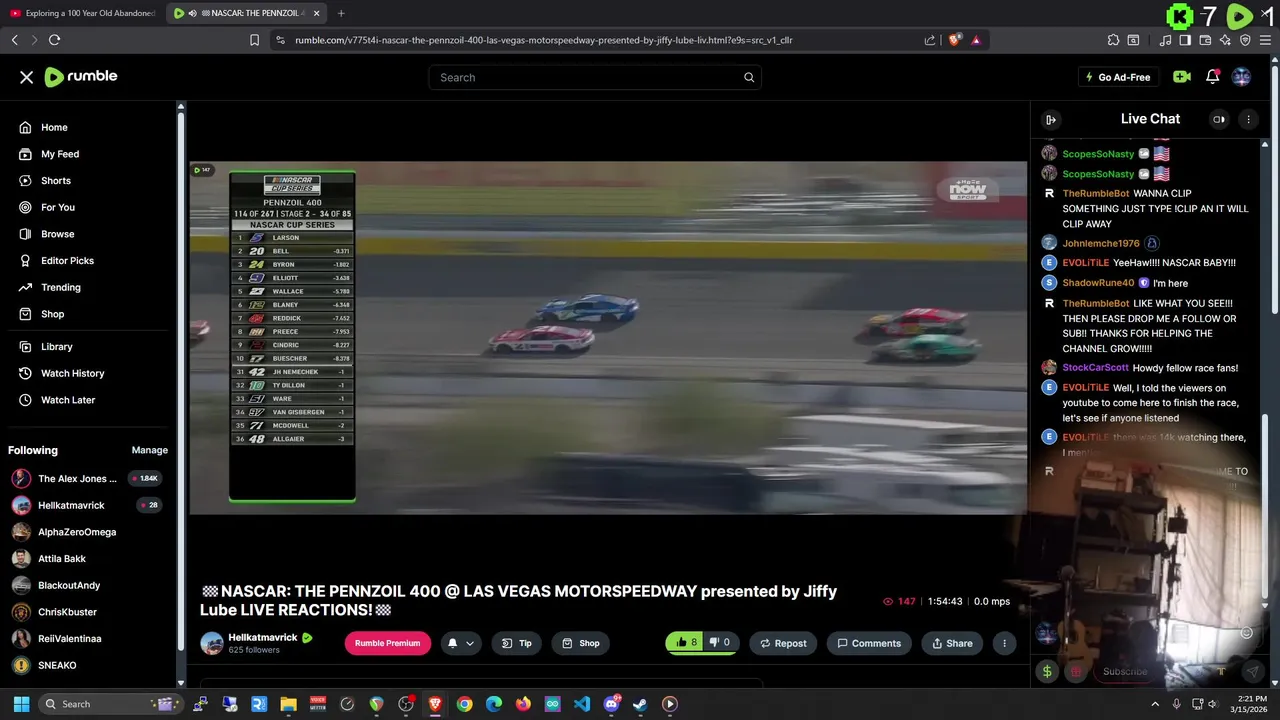Click the Share button

952,643
